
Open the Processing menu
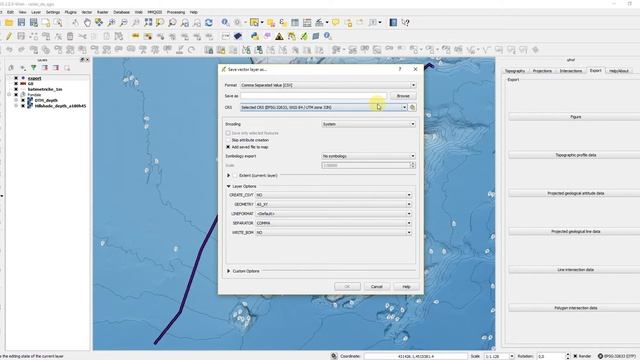(x=176, y=12)
